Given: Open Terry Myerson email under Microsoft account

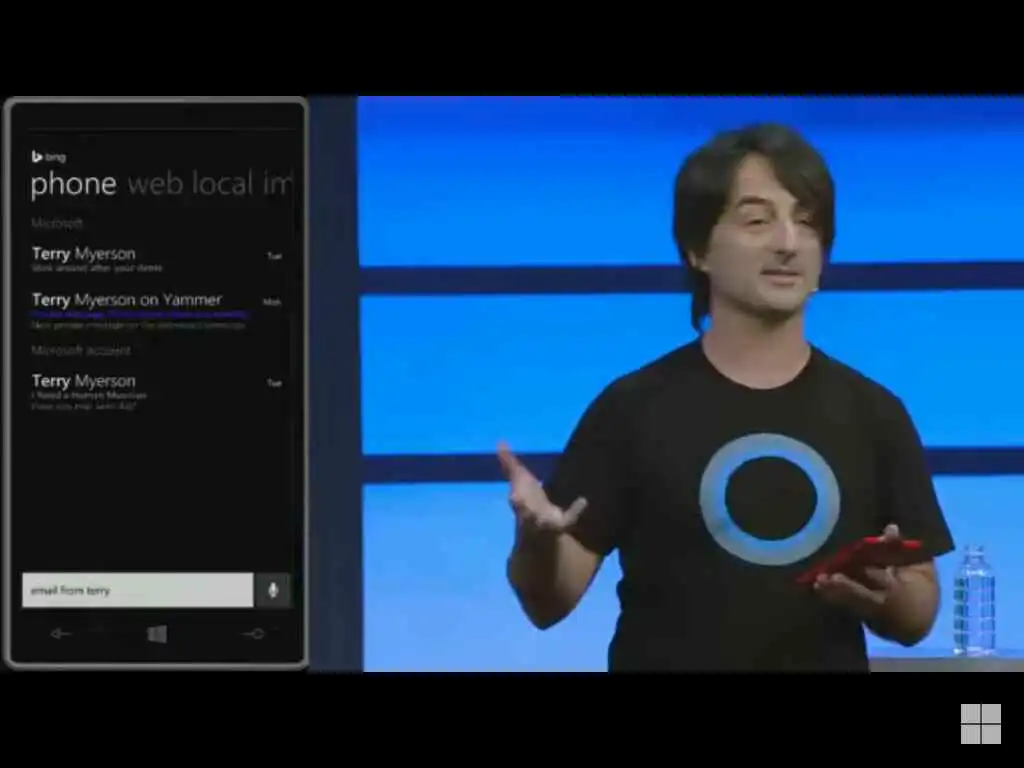Looking at the screenshot, I should 157,392.
